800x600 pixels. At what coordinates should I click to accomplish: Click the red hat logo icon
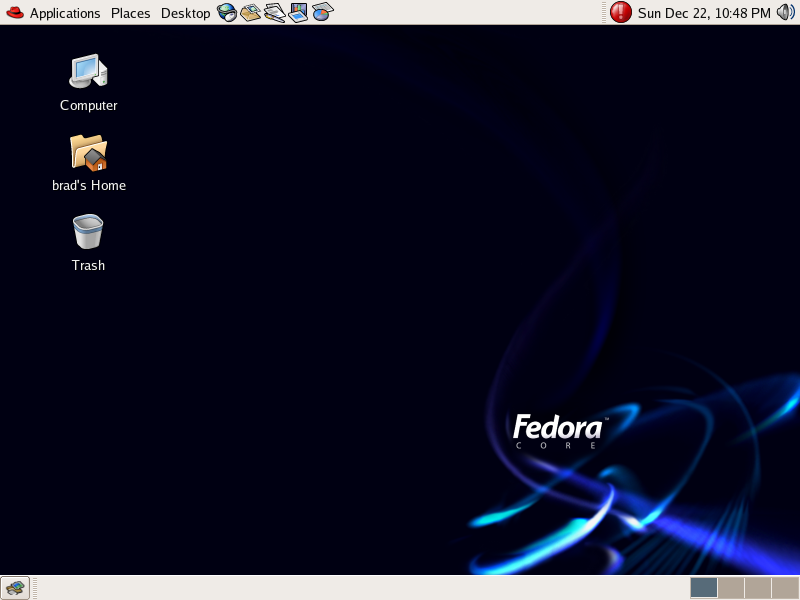point(15,12)
